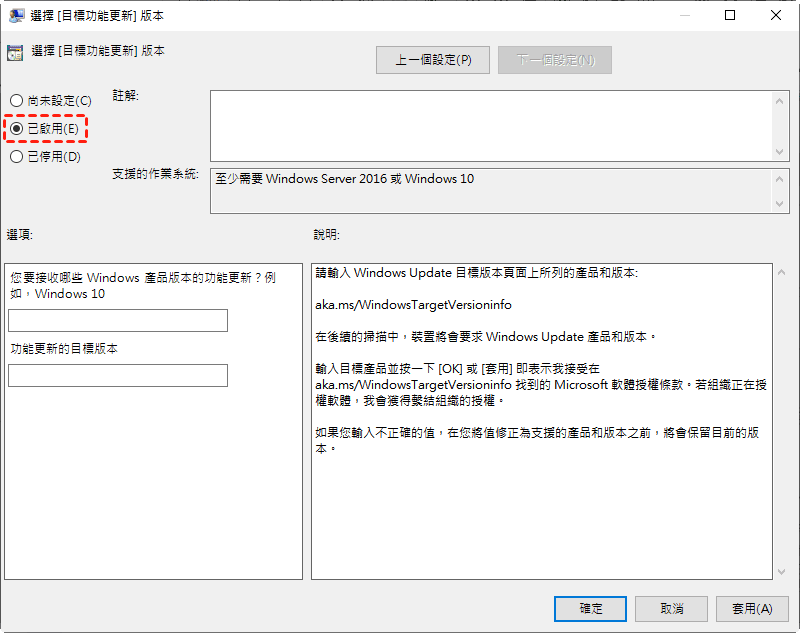This screenshot has height=633, width=800.
Task: Click the policy editor icon in title bar
Action: tap(16, 16)
